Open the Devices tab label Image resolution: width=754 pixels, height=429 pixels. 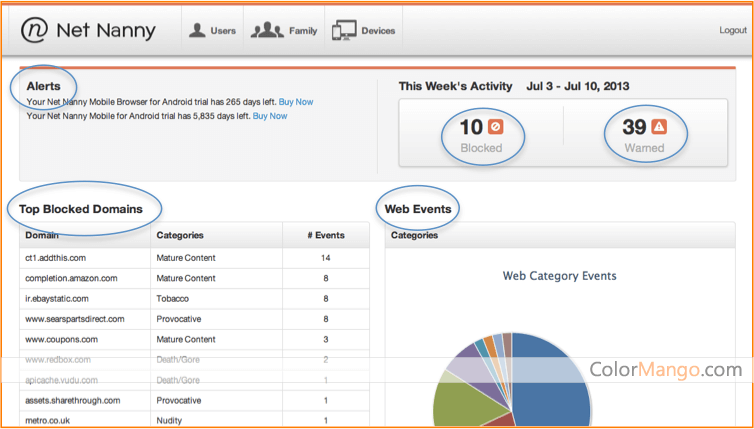point(378,31)
